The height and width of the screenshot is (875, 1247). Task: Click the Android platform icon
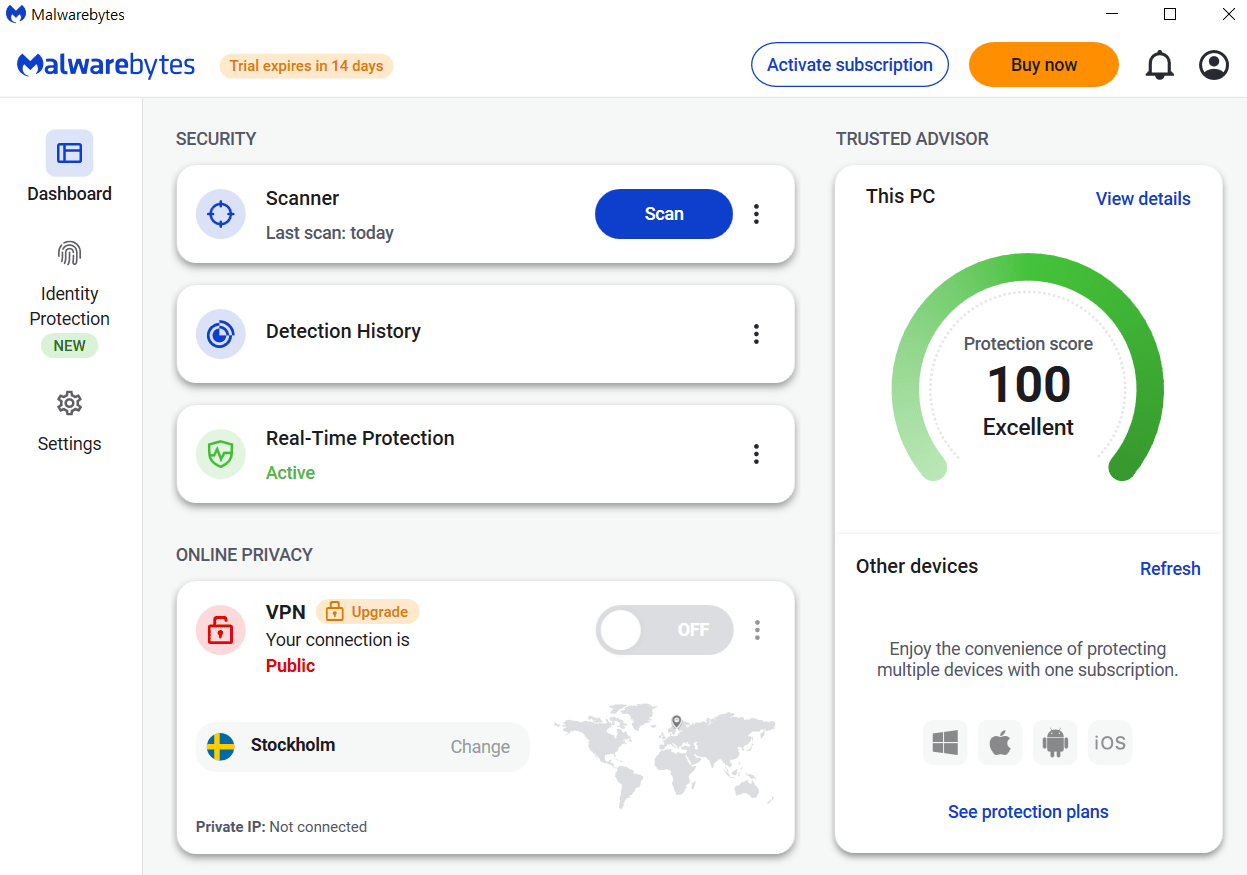[1055, 742]
